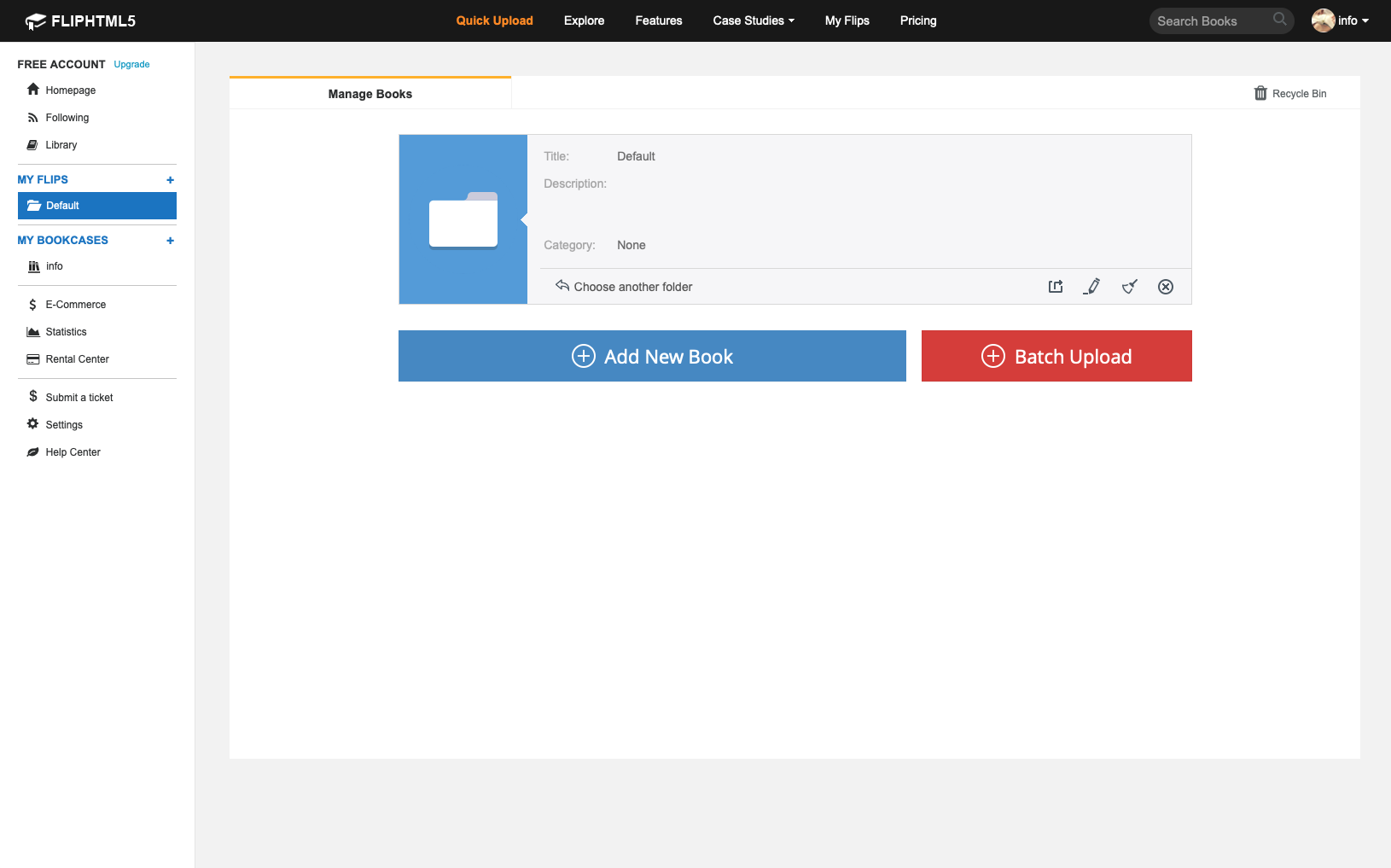Viewport: 1391px width, 868px height.
Task: Expand the Case Studies dropdown
Action: pos(754,20)
